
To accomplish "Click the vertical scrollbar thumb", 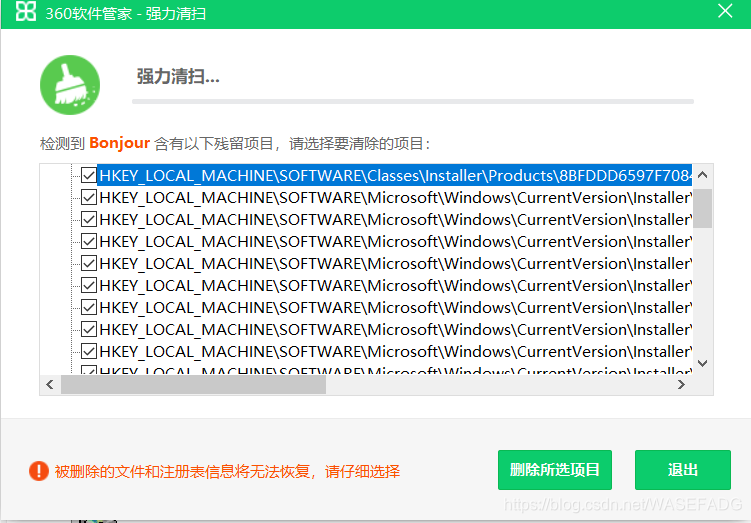I will 703,208.
